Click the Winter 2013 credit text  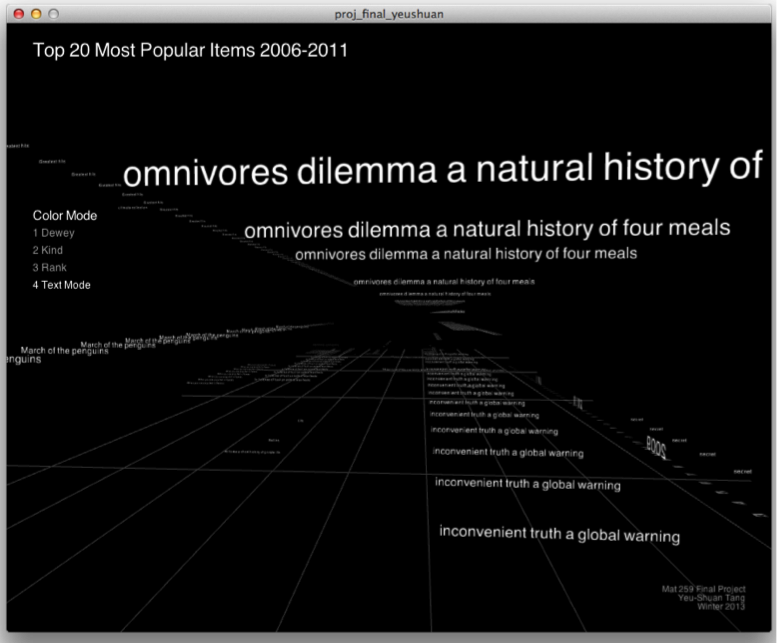click(721, 606)
